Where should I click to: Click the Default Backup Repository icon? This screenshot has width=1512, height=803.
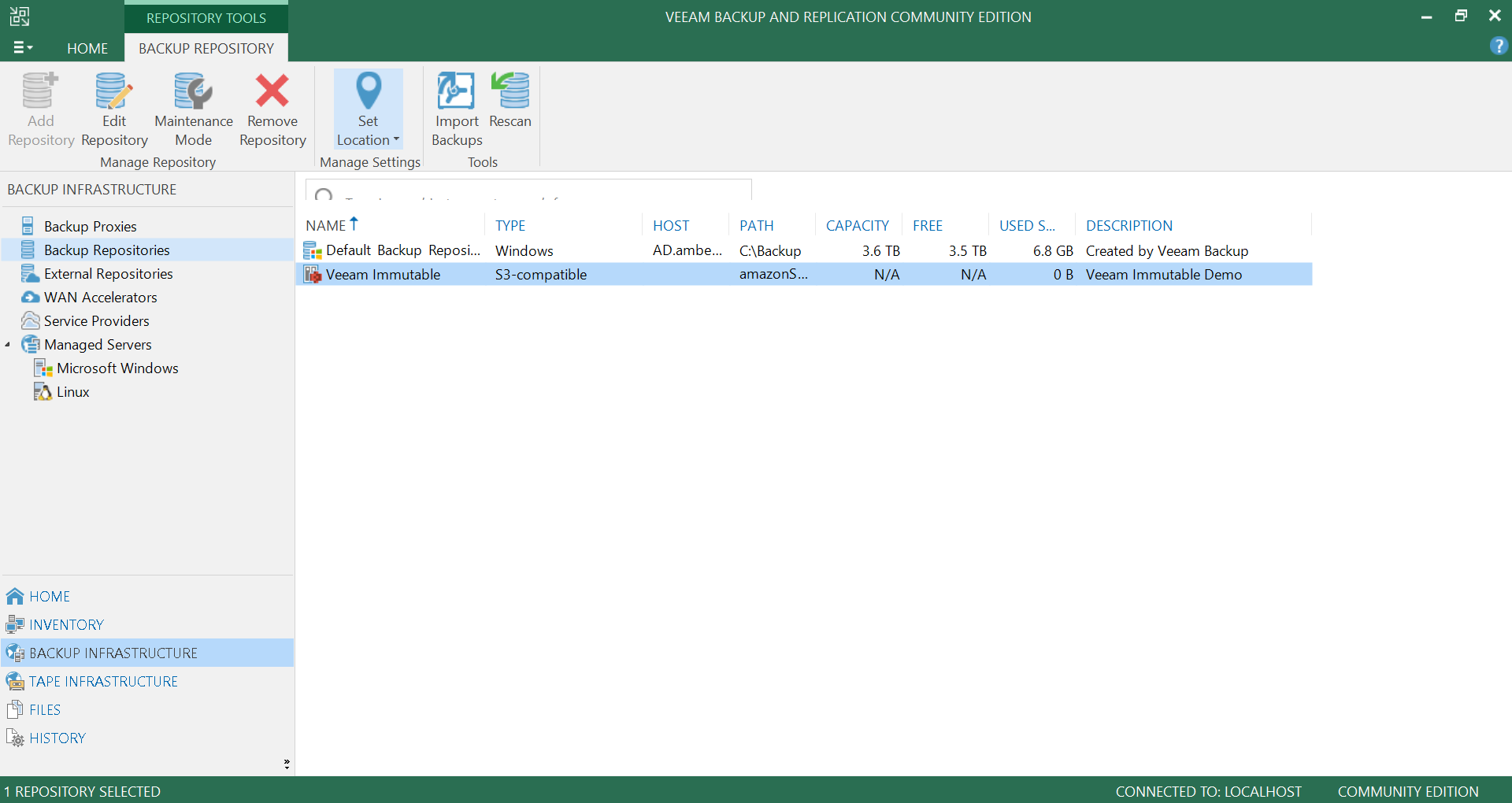[313, 250]
